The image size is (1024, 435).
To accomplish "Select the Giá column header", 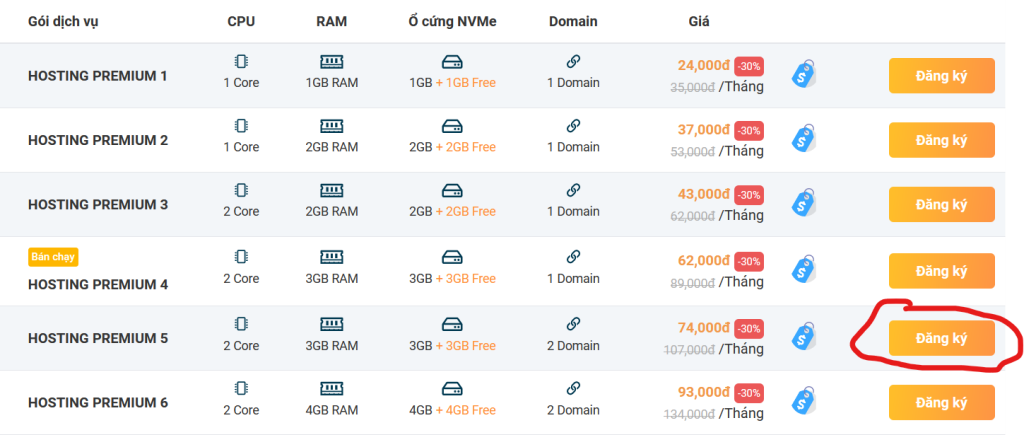I will click(x=700, y=21).
